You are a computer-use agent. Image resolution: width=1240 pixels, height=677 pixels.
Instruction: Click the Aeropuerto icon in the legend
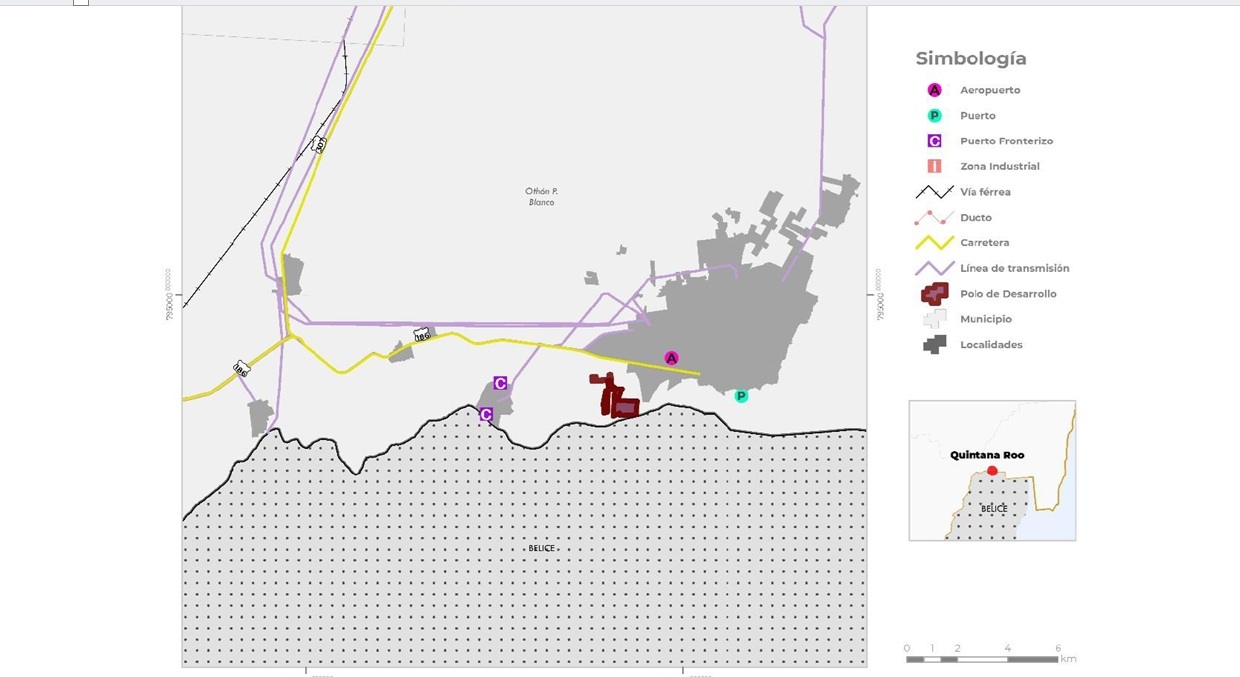[934, 90]
